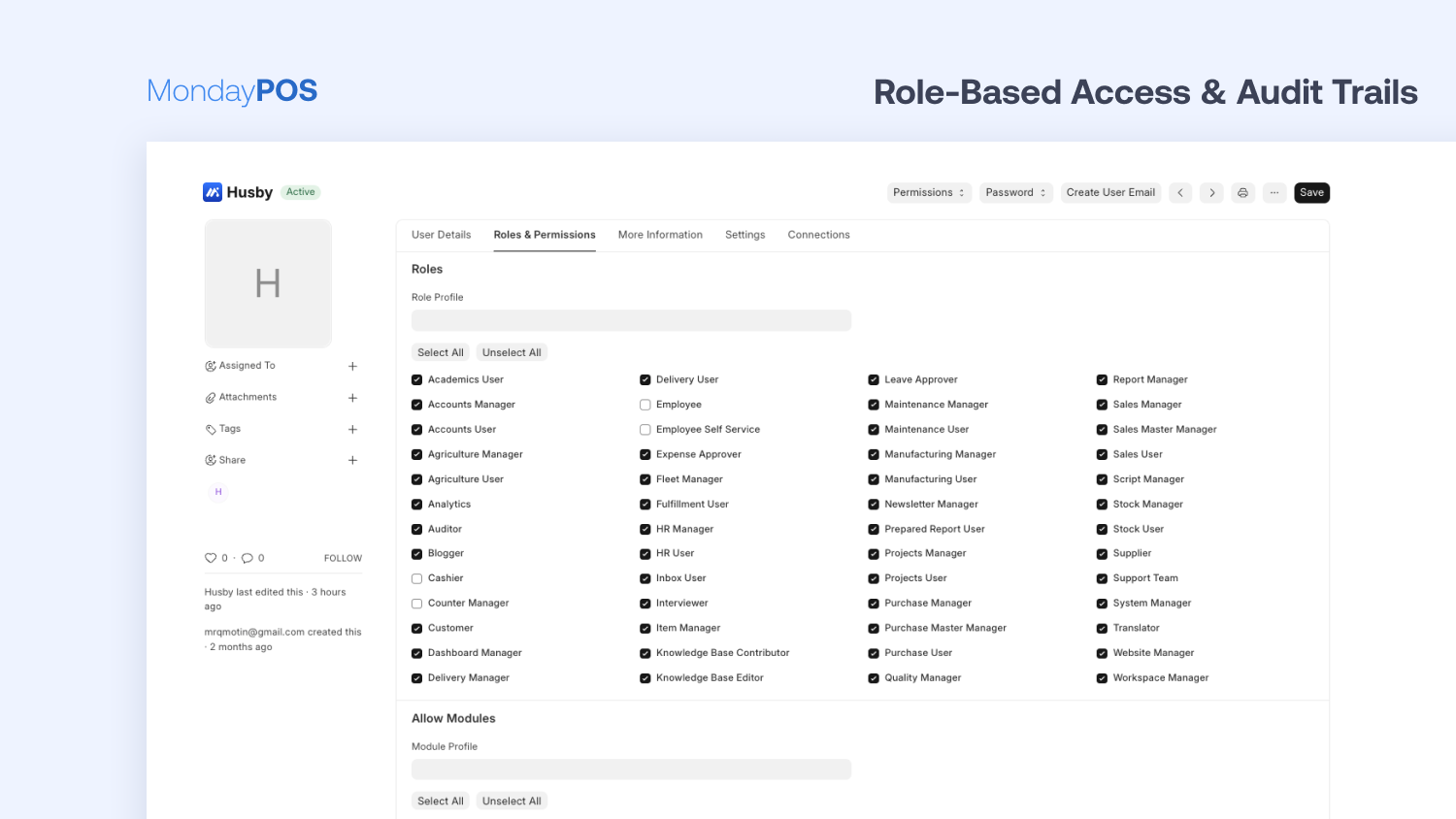Click the print icon in toolbar
Image resolution: width=1456 pixels, height=819 pixels.
click(1242, 193)
